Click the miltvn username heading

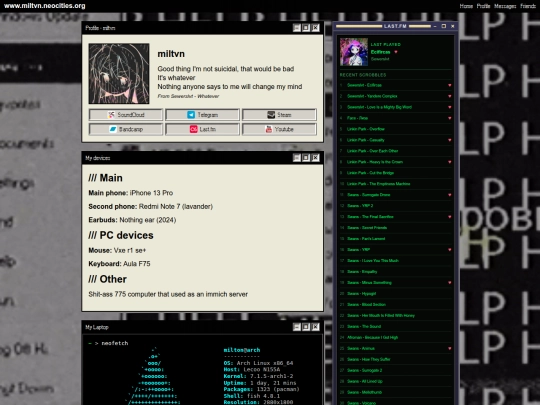click(171, 54)
